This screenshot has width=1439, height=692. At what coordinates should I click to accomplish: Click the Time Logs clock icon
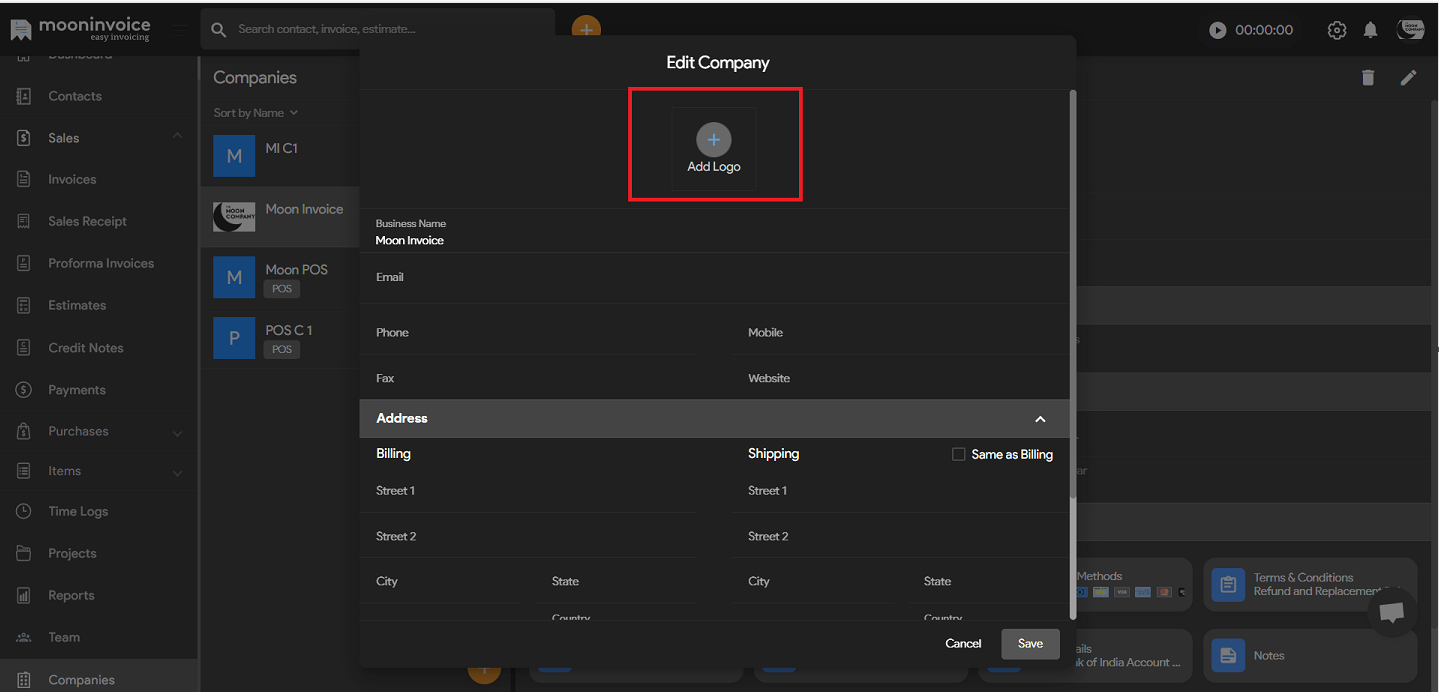pos(24,511)
